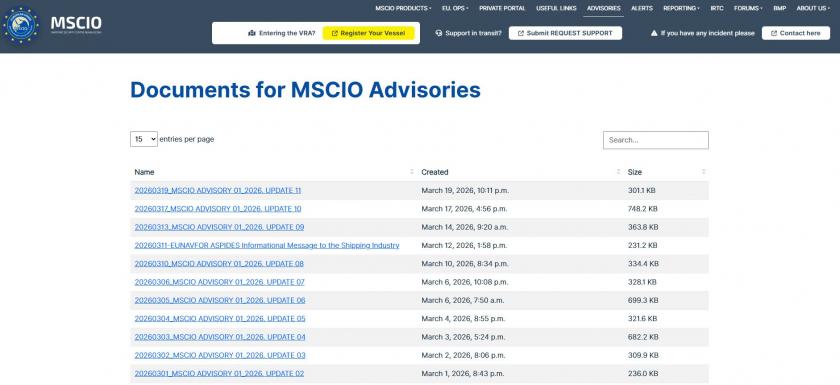The height and width of the screenshot is (385, 840).
Task: Open USEFUL LINKS page
Action: 556,9
